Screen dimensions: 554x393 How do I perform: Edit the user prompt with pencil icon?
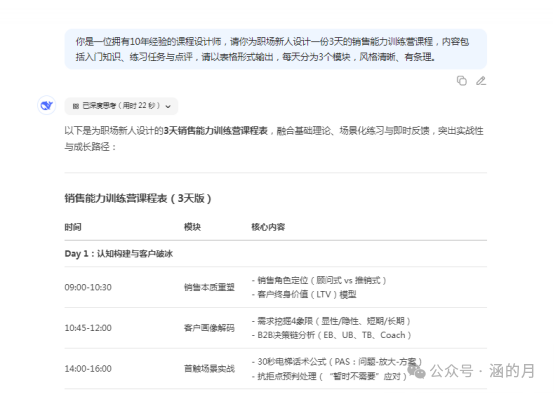click(481, 81)
